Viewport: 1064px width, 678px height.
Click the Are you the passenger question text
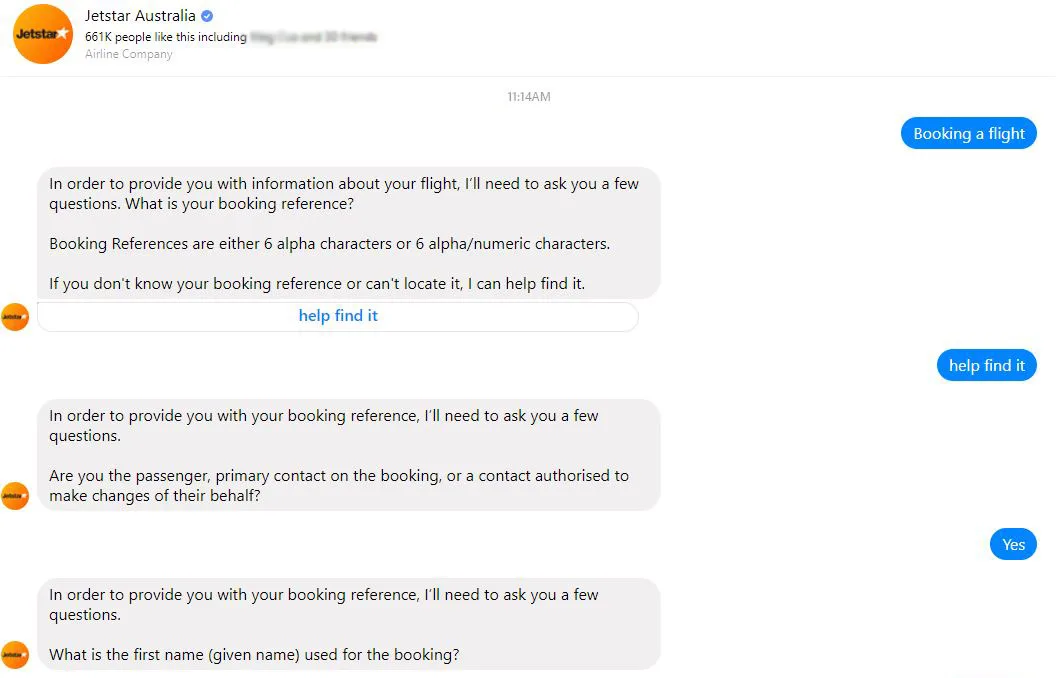[339, 476]
